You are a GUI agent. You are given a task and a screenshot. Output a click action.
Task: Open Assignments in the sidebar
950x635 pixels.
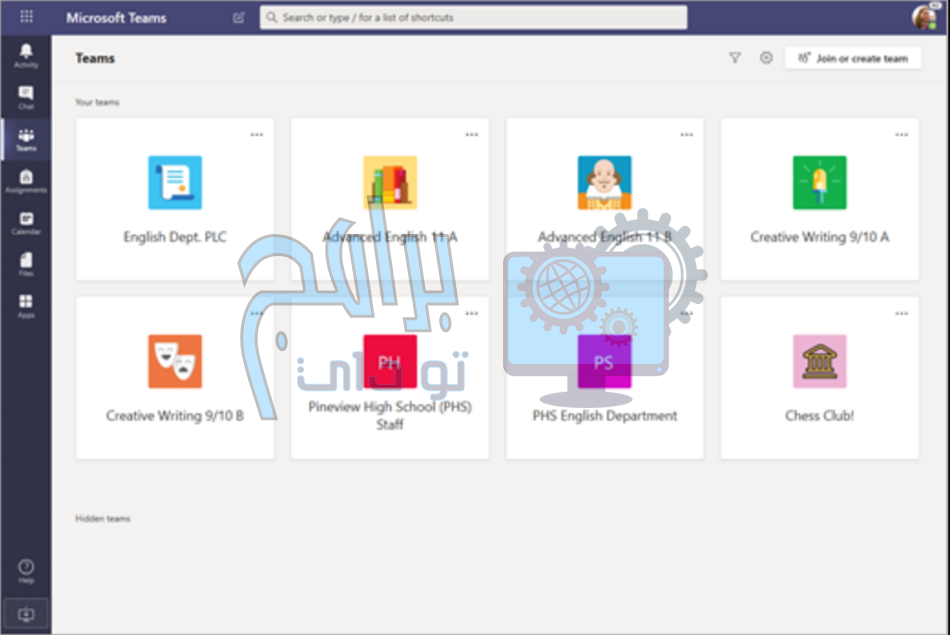(x=26, y=181)
